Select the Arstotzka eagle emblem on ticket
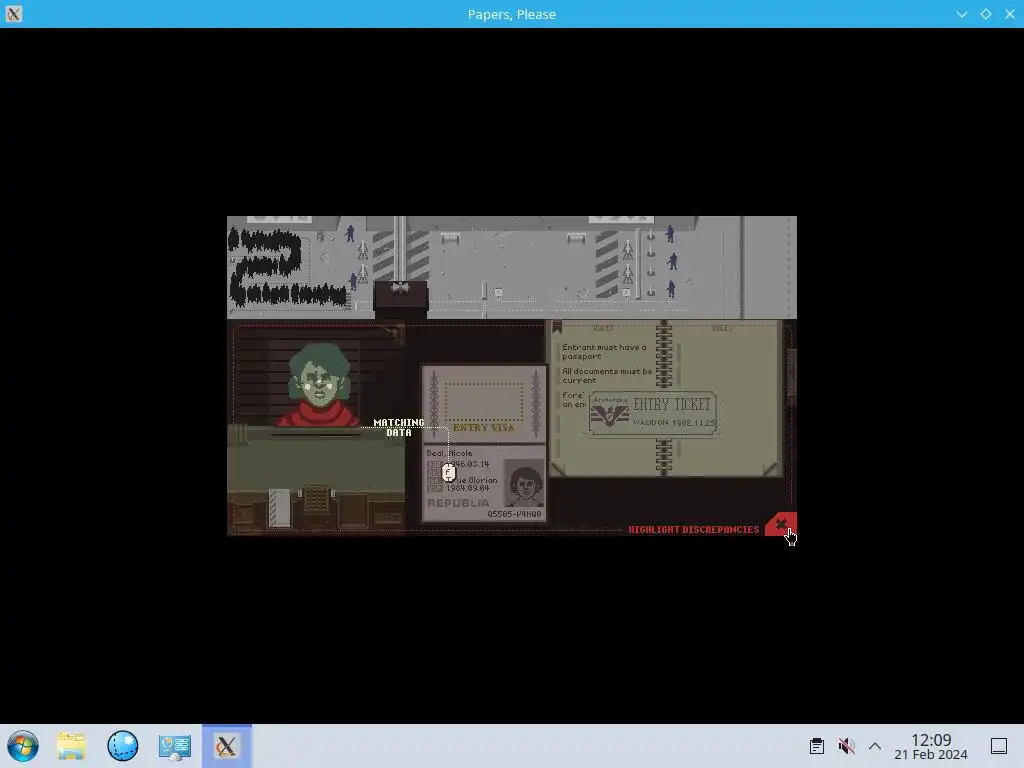Screen dimensions: 1024x768 (609, 415)
